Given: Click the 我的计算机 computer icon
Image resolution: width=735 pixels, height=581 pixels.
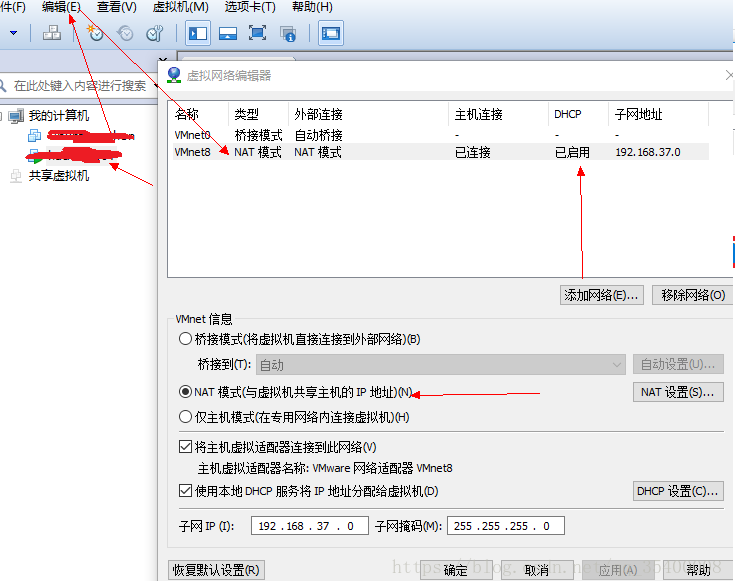Looking at the screenshot, I should click(16, 116).
